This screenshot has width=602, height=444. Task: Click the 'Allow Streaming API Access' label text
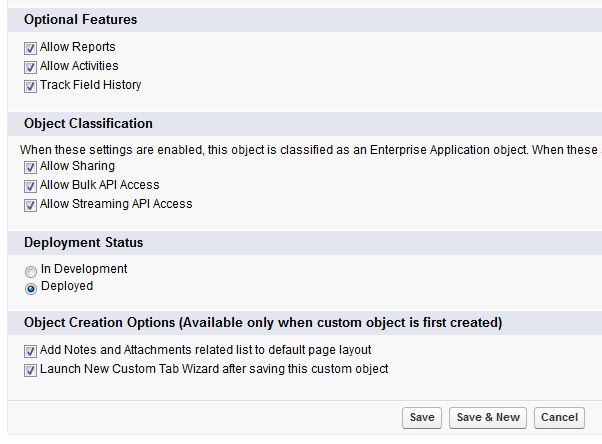pyautogui.click(x=116, y=204)
